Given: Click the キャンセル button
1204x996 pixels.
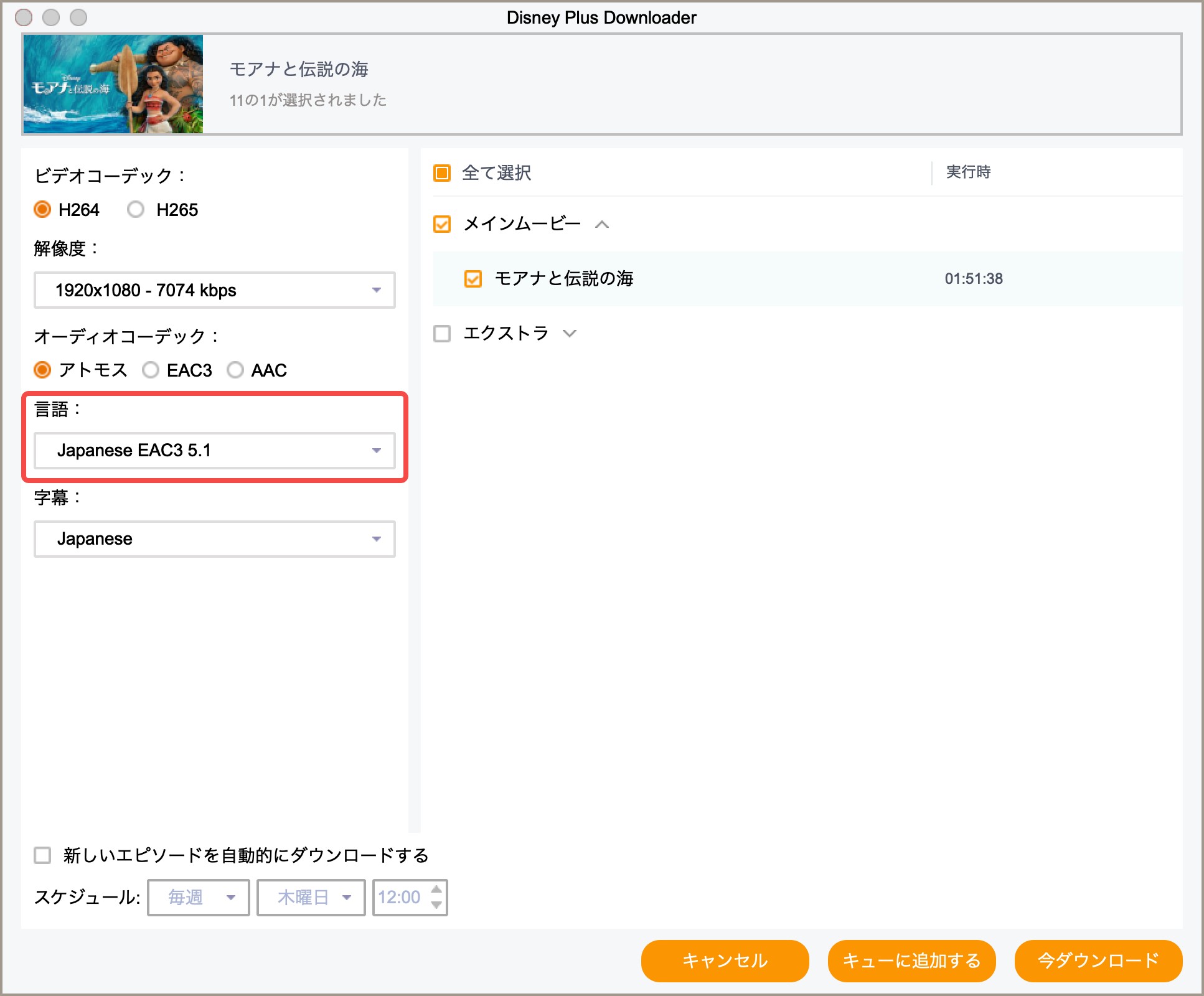Looking at the screenshot, I should click(725, 961).
